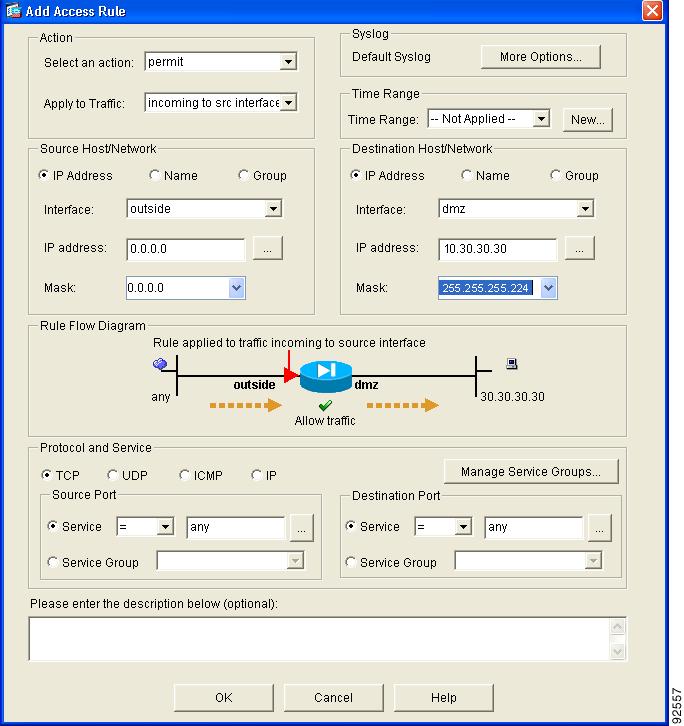Click the '30.30.30.30' diagram label
Screen dimensions: 684x726
point(512,397)
